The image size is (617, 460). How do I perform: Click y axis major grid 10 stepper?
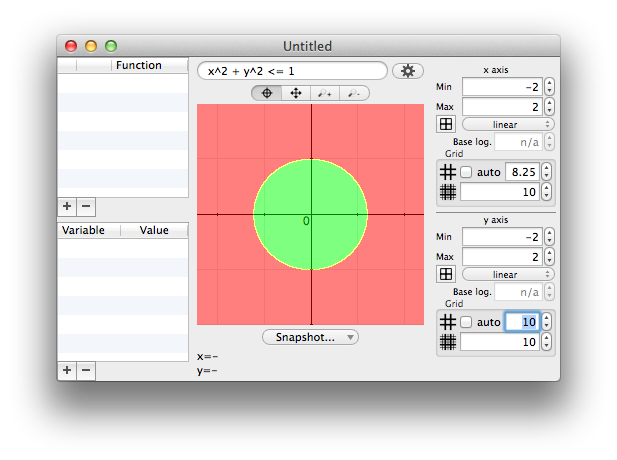tap(546, 322)
